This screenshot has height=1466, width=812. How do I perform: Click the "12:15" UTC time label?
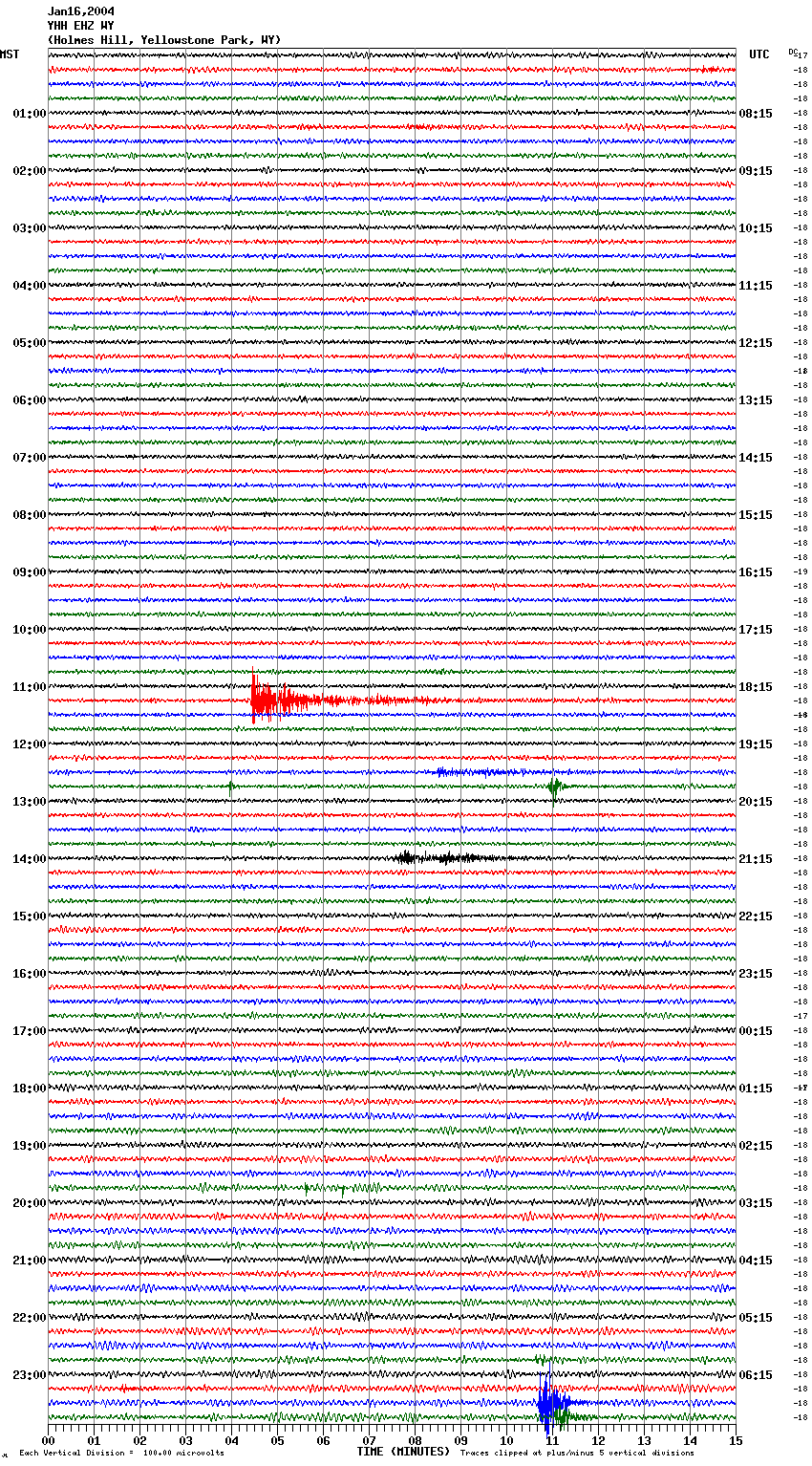(x=756, y=343)
